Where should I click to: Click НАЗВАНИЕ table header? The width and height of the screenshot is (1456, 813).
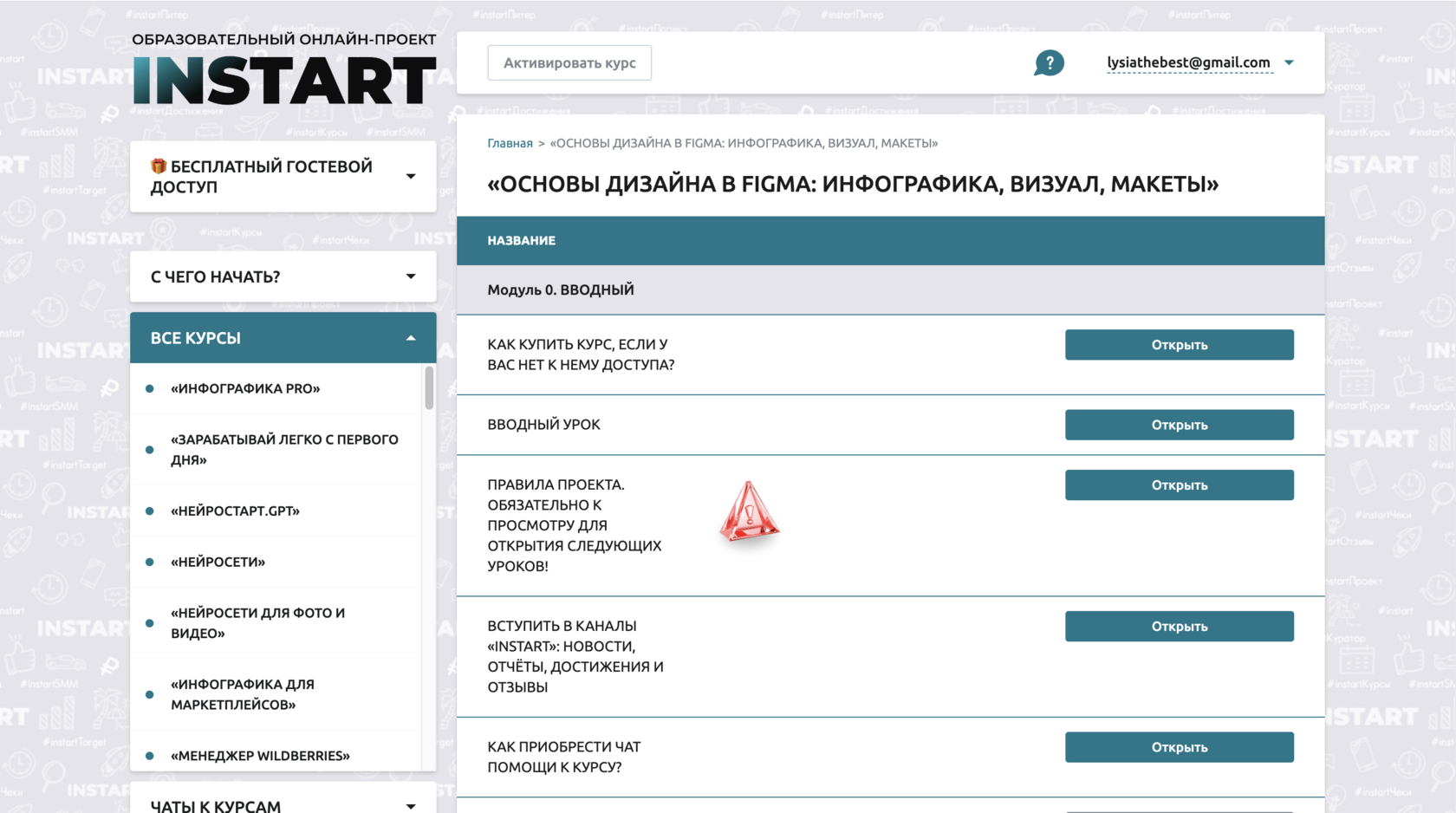point(521,240)
